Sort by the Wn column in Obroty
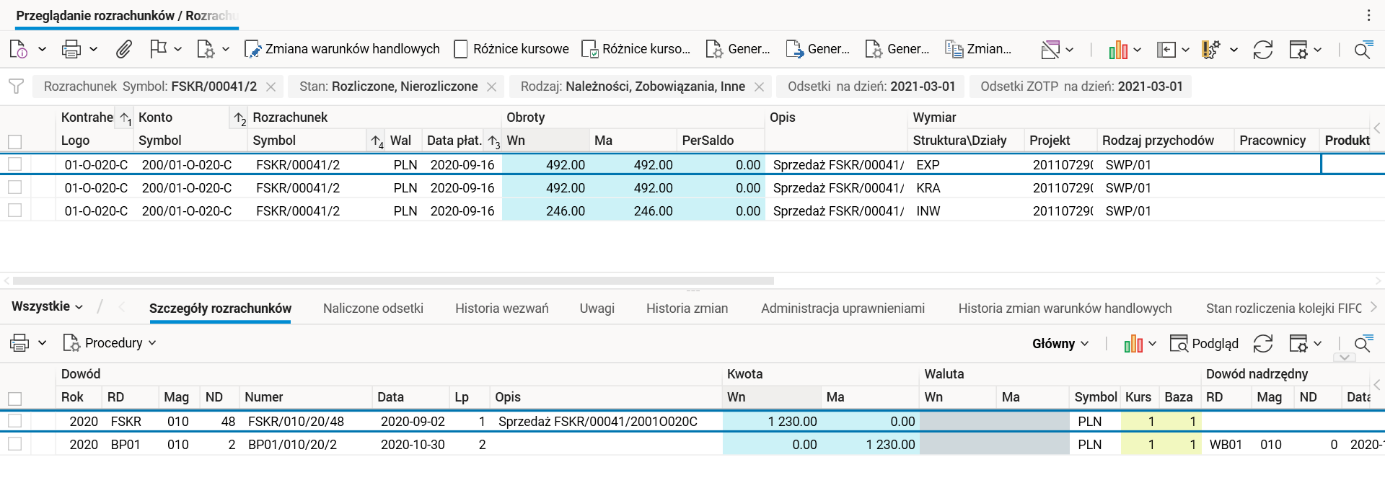Screen dimensions: 1385x488 tap(545, 141)
